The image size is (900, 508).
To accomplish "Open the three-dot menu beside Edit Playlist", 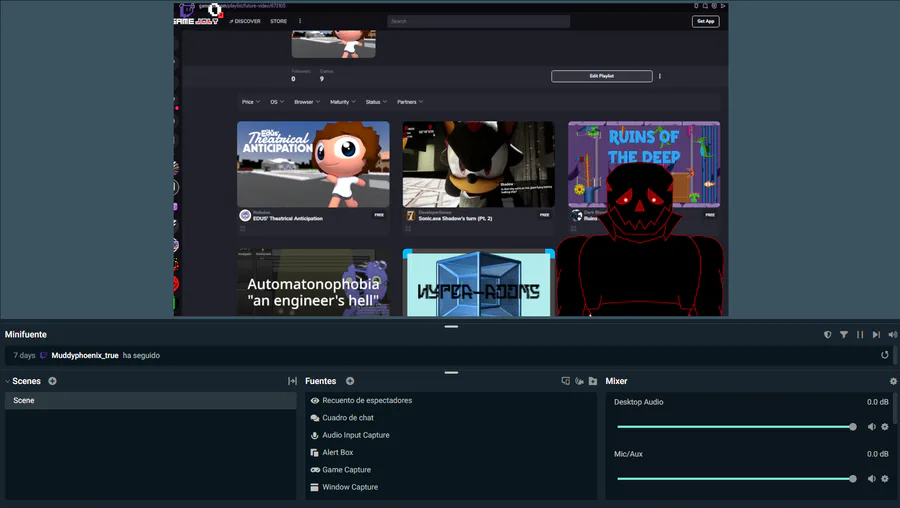I will click(660, 76).
